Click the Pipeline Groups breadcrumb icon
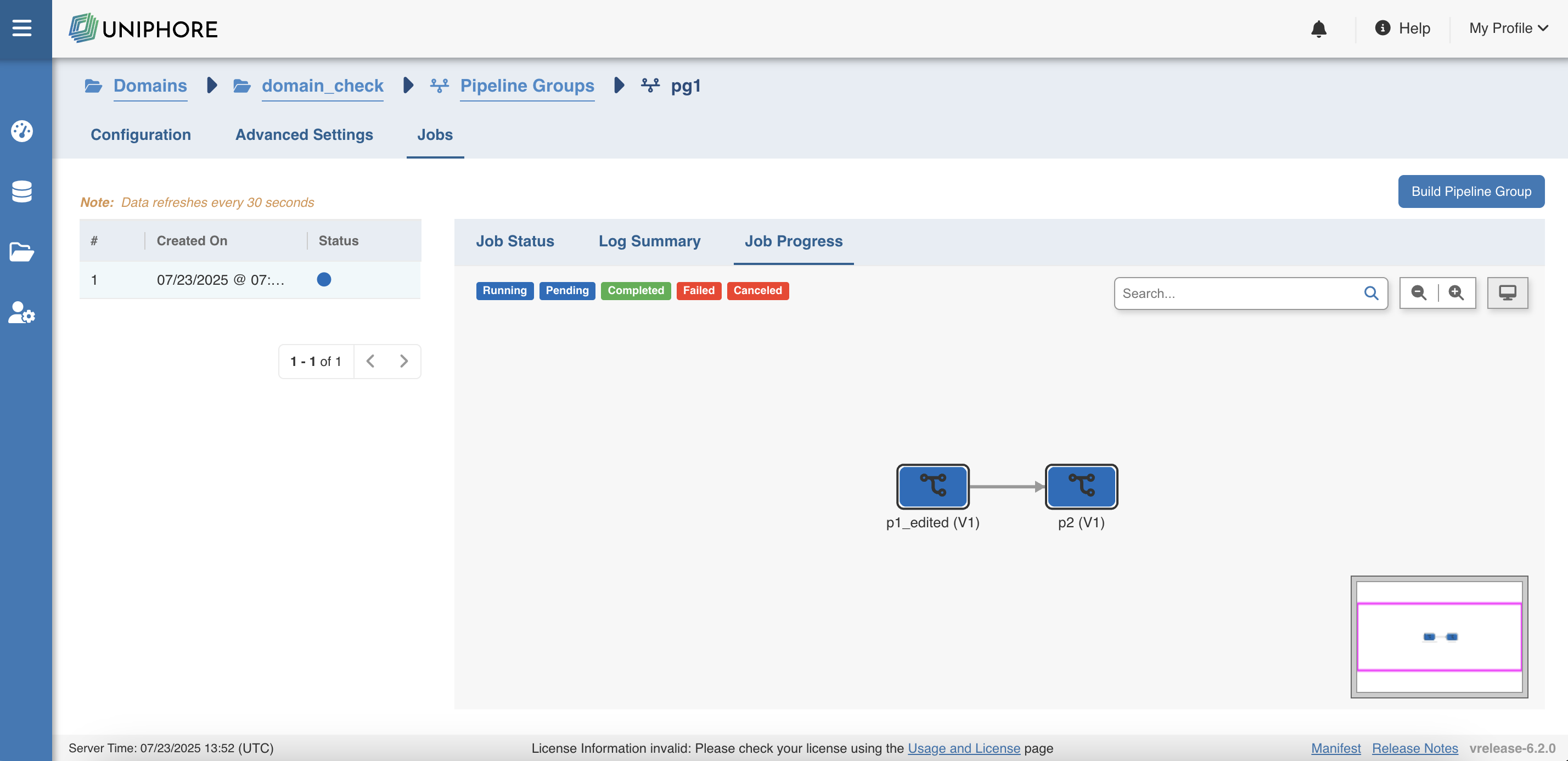 (x=440, y=86)
